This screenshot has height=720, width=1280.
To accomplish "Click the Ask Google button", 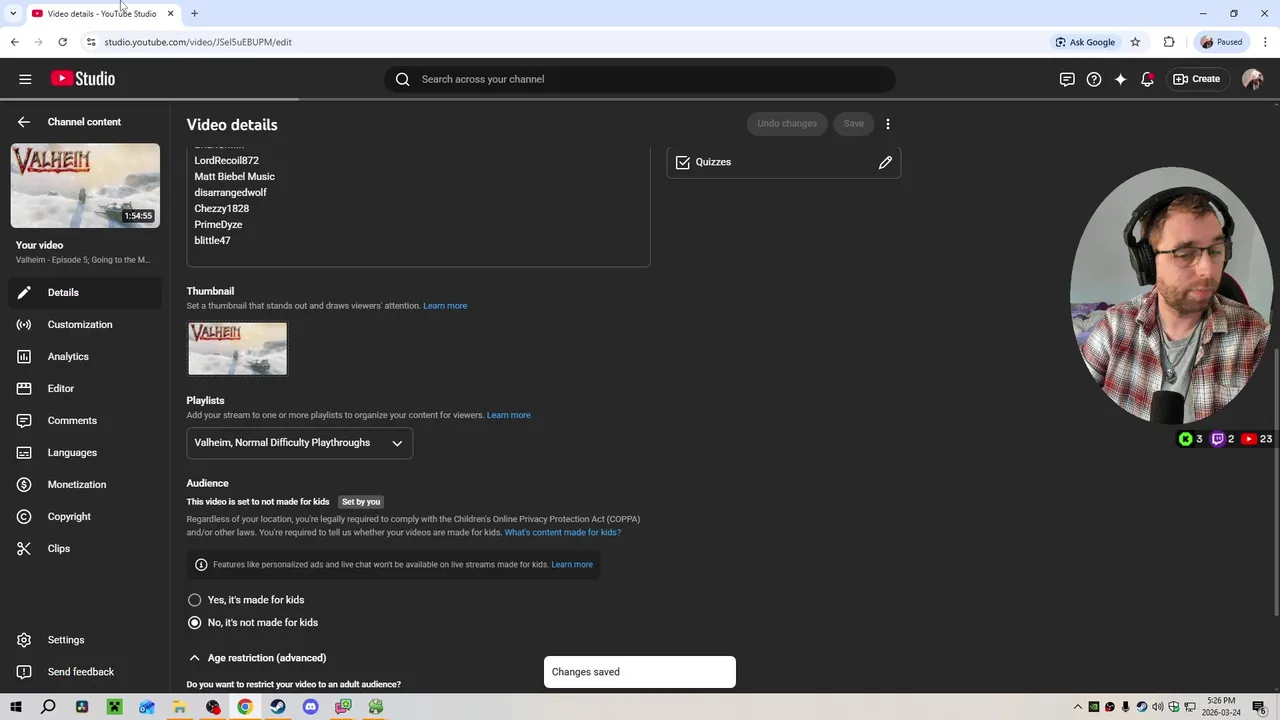I will pos(1085,42).
